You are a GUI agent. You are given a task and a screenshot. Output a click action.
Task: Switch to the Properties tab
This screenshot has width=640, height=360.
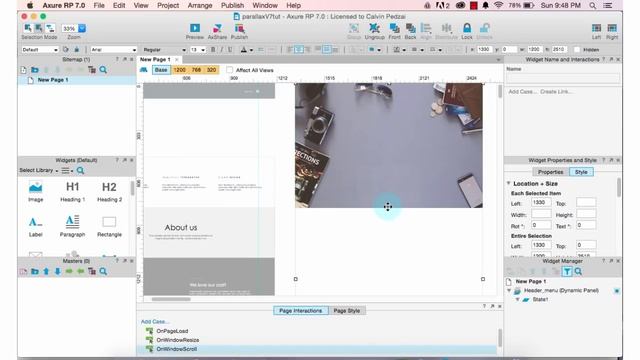[x=550, y=172]
